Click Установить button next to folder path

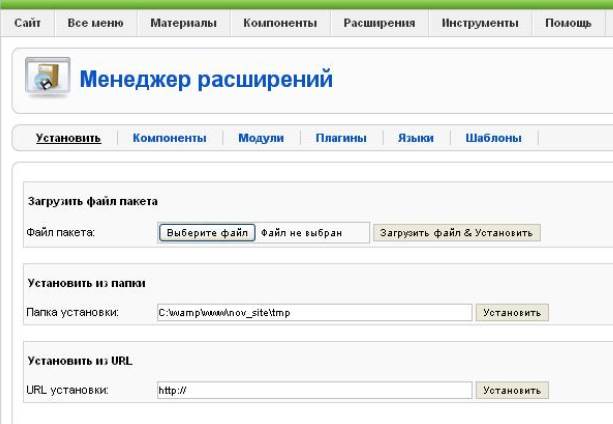512,313
